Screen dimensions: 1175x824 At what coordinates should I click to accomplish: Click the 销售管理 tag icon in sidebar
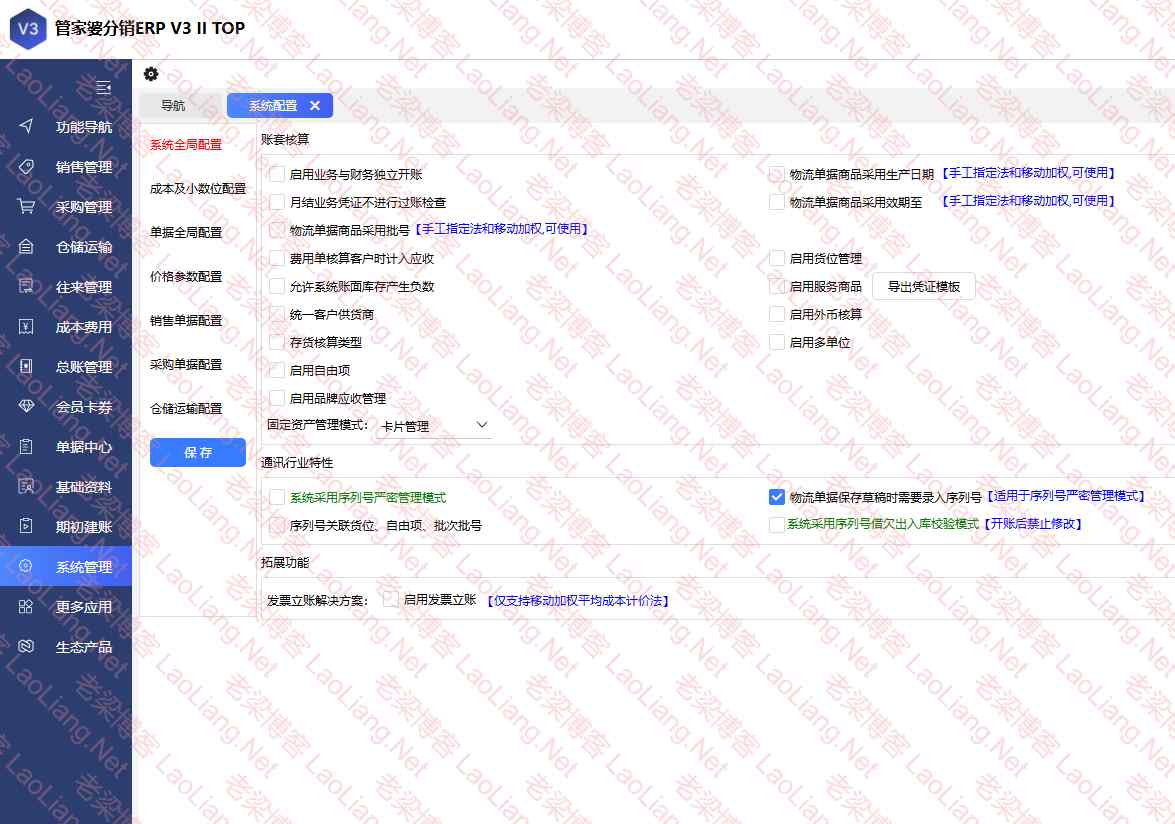pyautogui.click(x=27, y=167)
